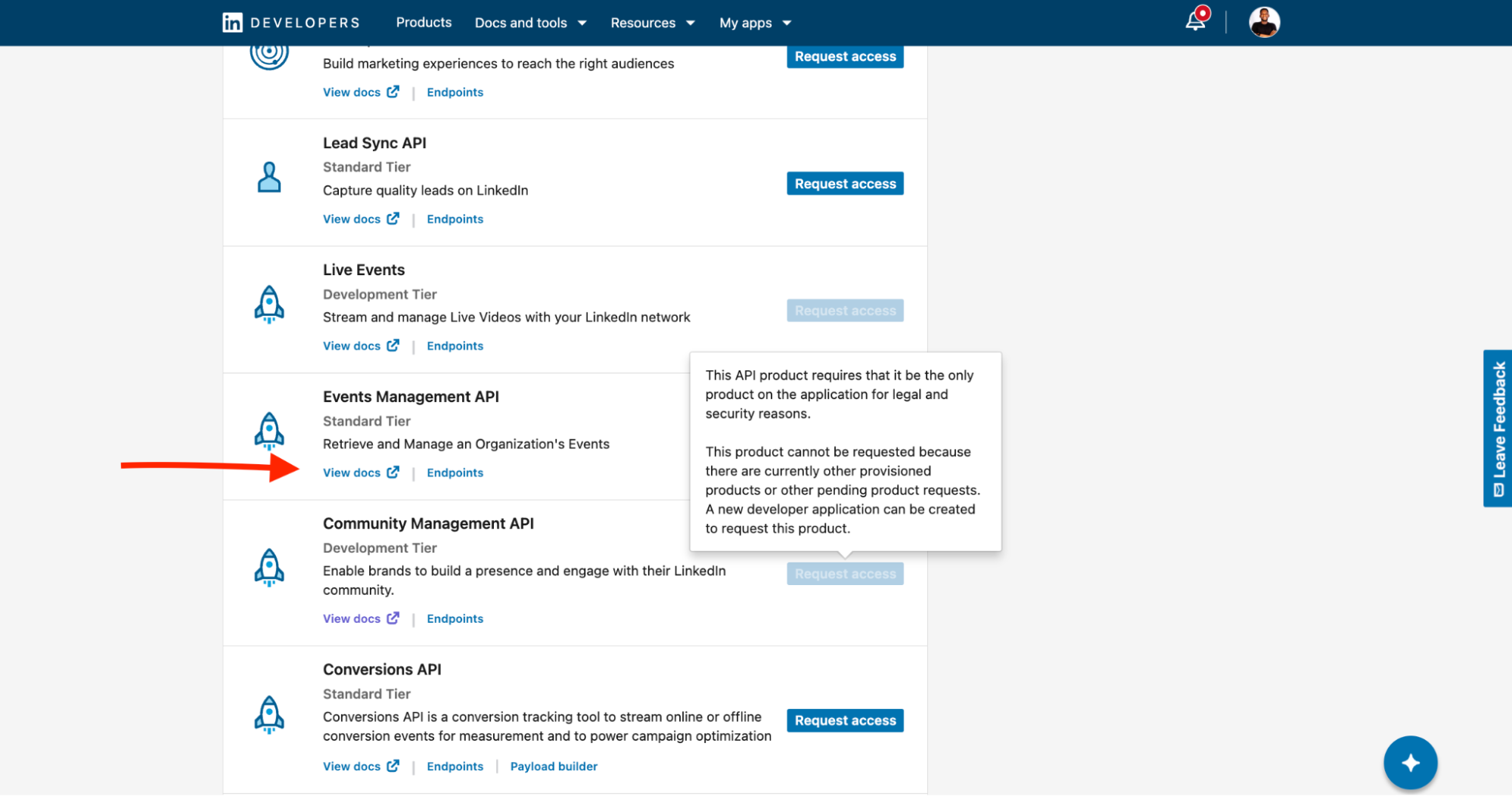The image size is (1512, 796).
Task: Click 'Retrieve and Manage an Organization's Events' text
Action: point(466,444)
